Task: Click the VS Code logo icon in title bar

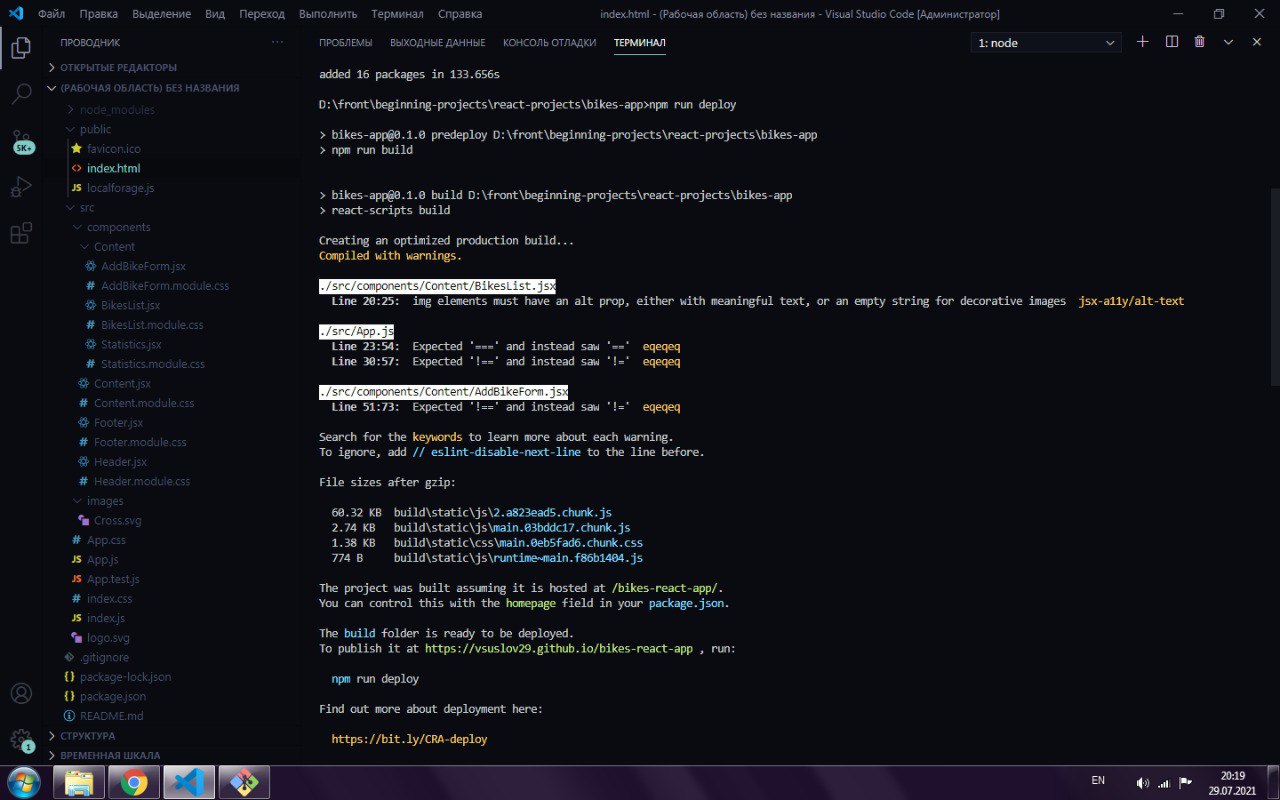Action: point(16,14)
